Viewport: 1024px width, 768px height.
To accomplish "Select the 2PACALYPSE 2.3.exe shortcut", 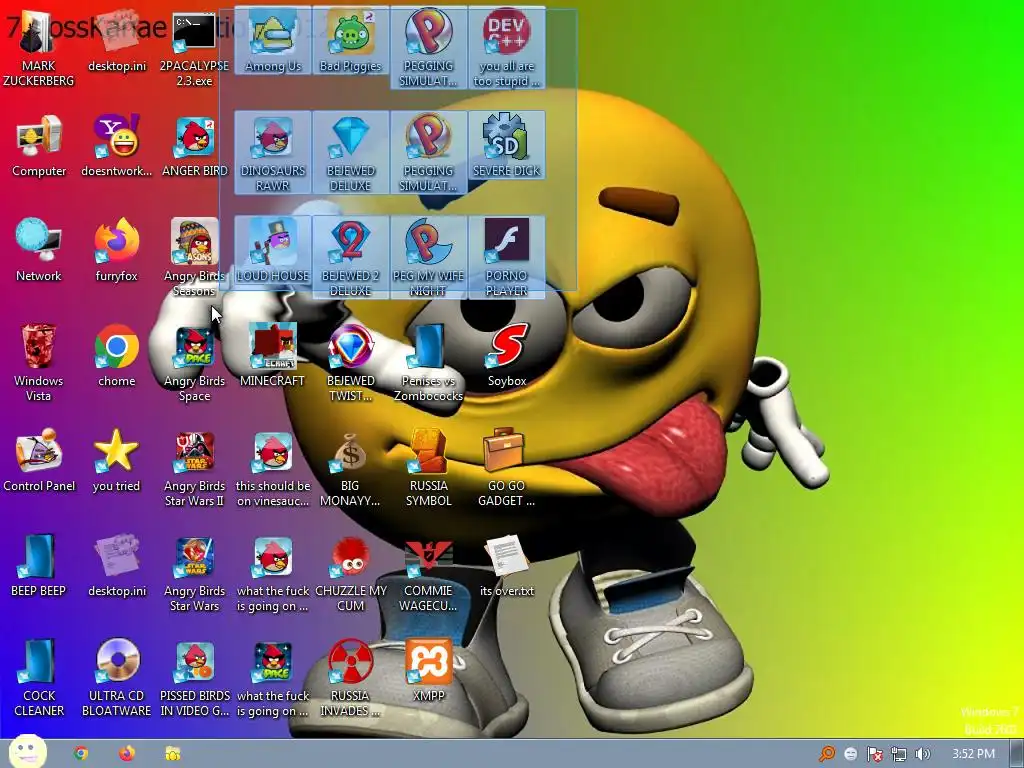I will click(x=194, y=47).
